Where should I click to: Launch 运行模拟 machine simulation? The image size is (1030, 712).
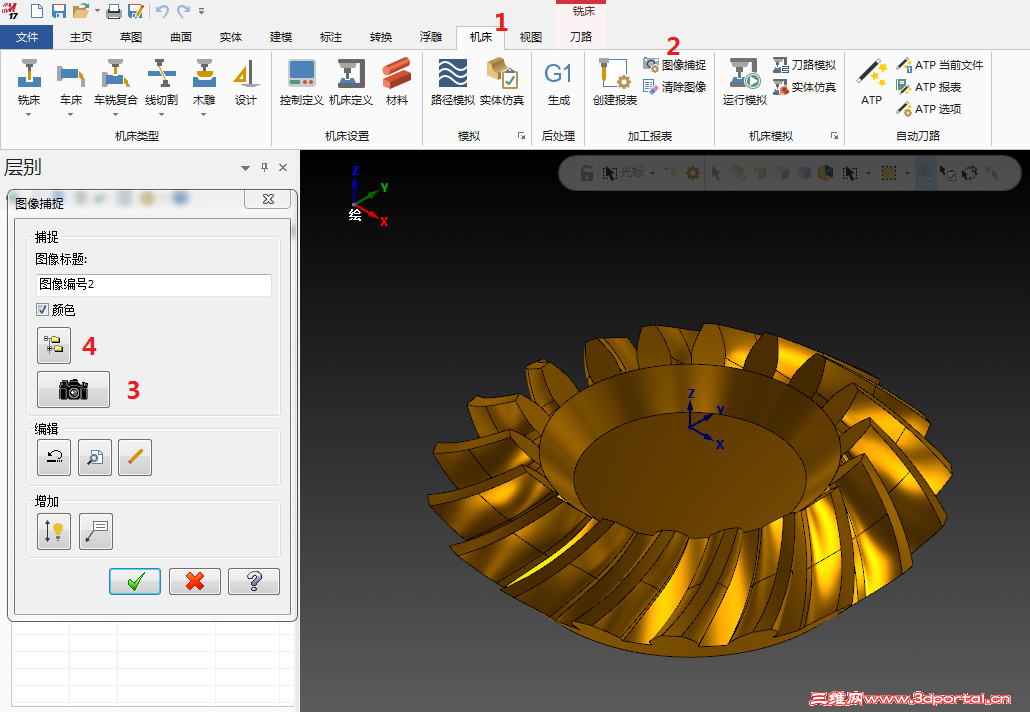click(745, 82)
